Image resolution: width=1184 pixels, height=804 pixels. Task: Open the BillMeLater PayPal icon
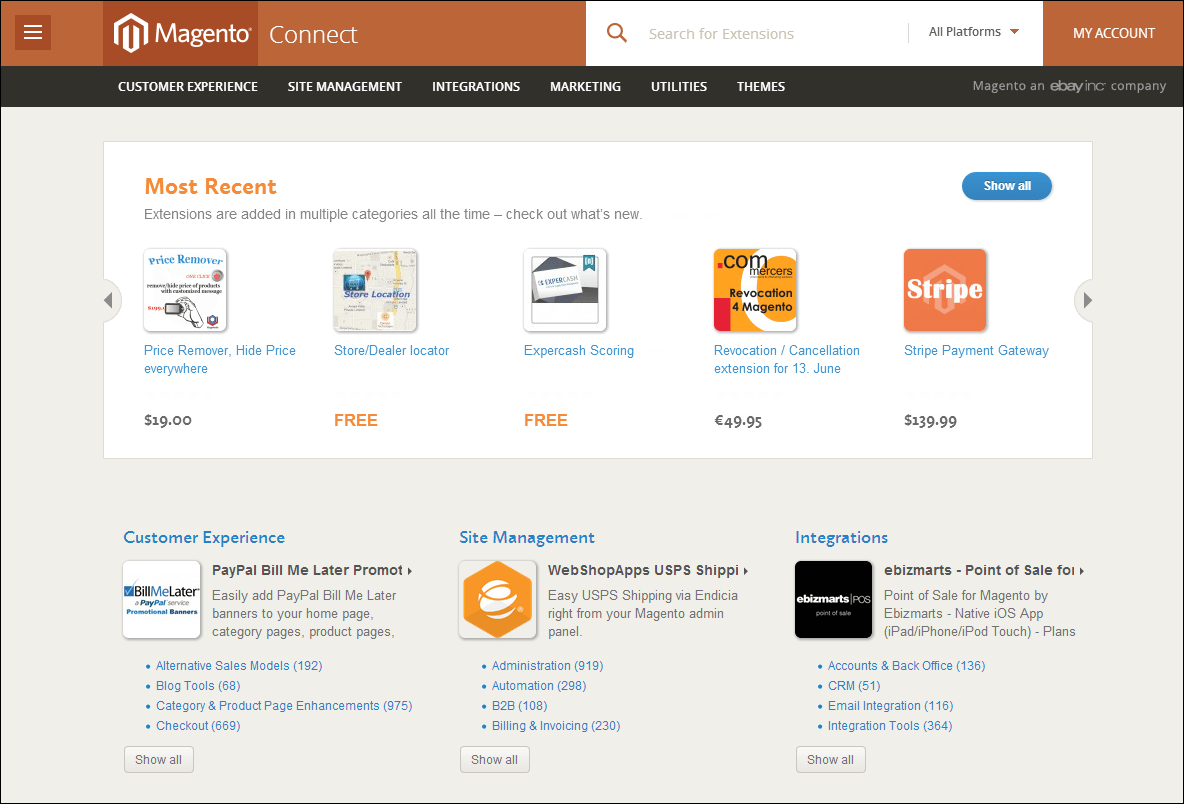point(162,599)
